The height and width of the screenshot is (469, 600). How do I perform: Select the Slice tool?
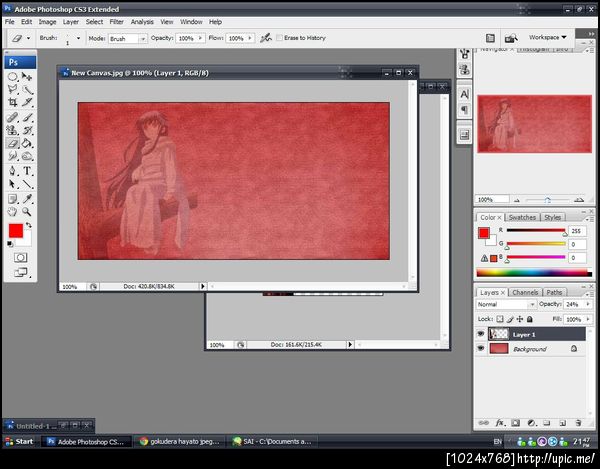point(27,102)
